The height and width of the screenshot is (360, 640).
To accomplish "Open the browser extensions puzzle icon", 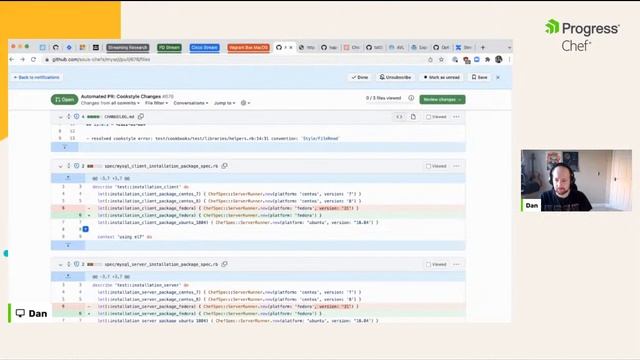I will click(x=487, y=60).
